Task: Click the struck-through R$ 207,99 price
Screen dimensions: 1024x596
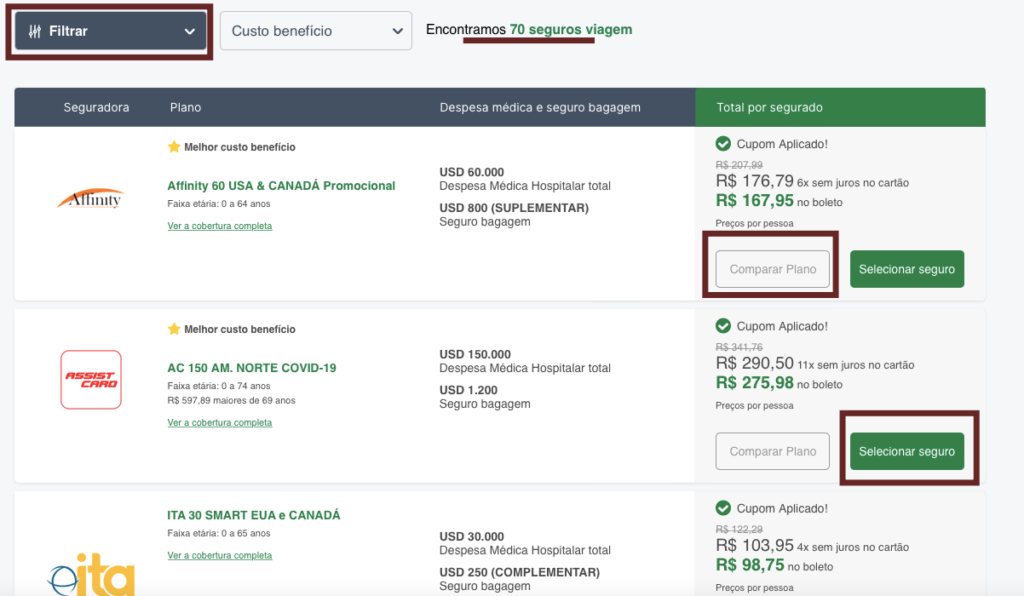Action: (739, 165)
